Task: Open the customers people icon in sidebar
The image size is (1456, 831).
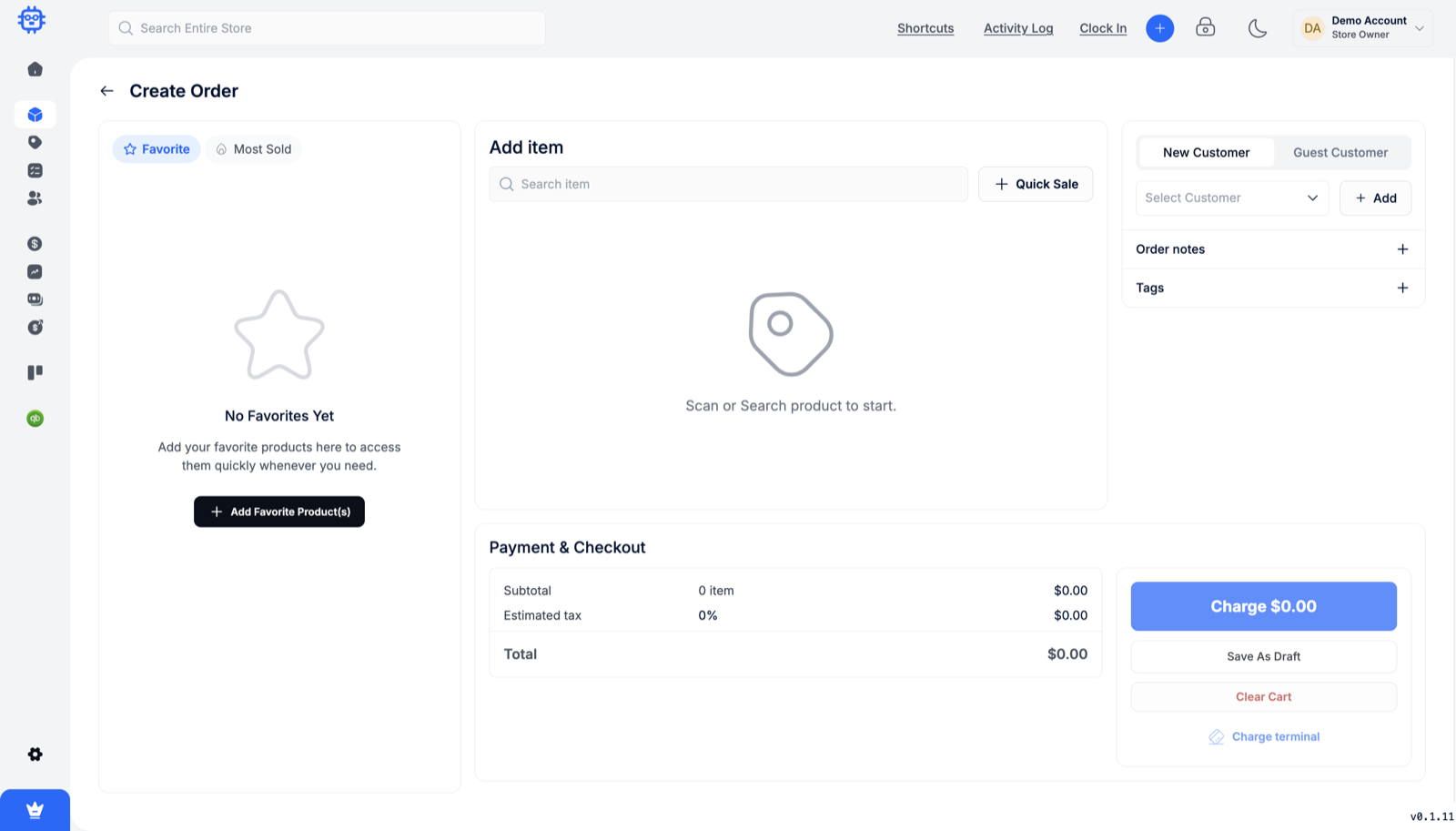Action: click(x=35, y=198)
